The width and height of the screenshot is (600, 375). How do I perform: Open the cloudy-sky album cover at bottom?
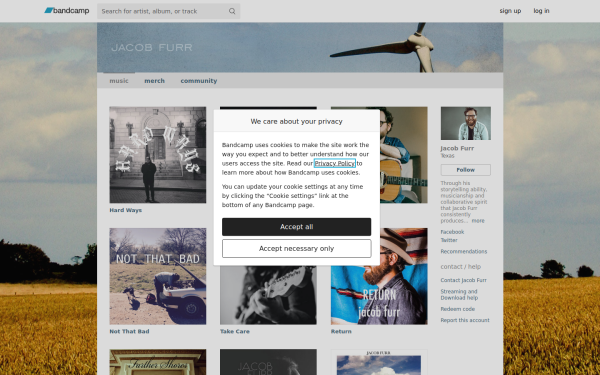pos(379,362)
